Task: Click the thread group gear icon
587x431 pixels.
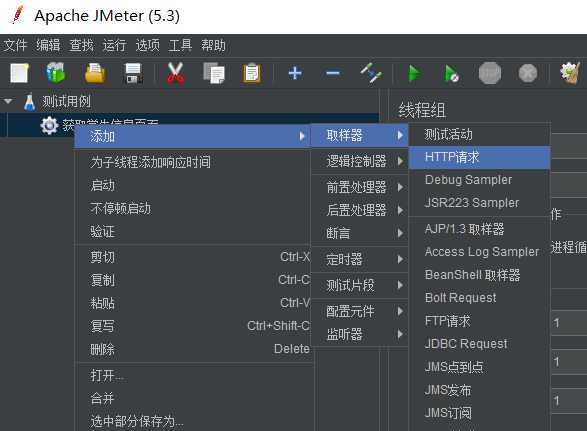Action: click(49, 125)
